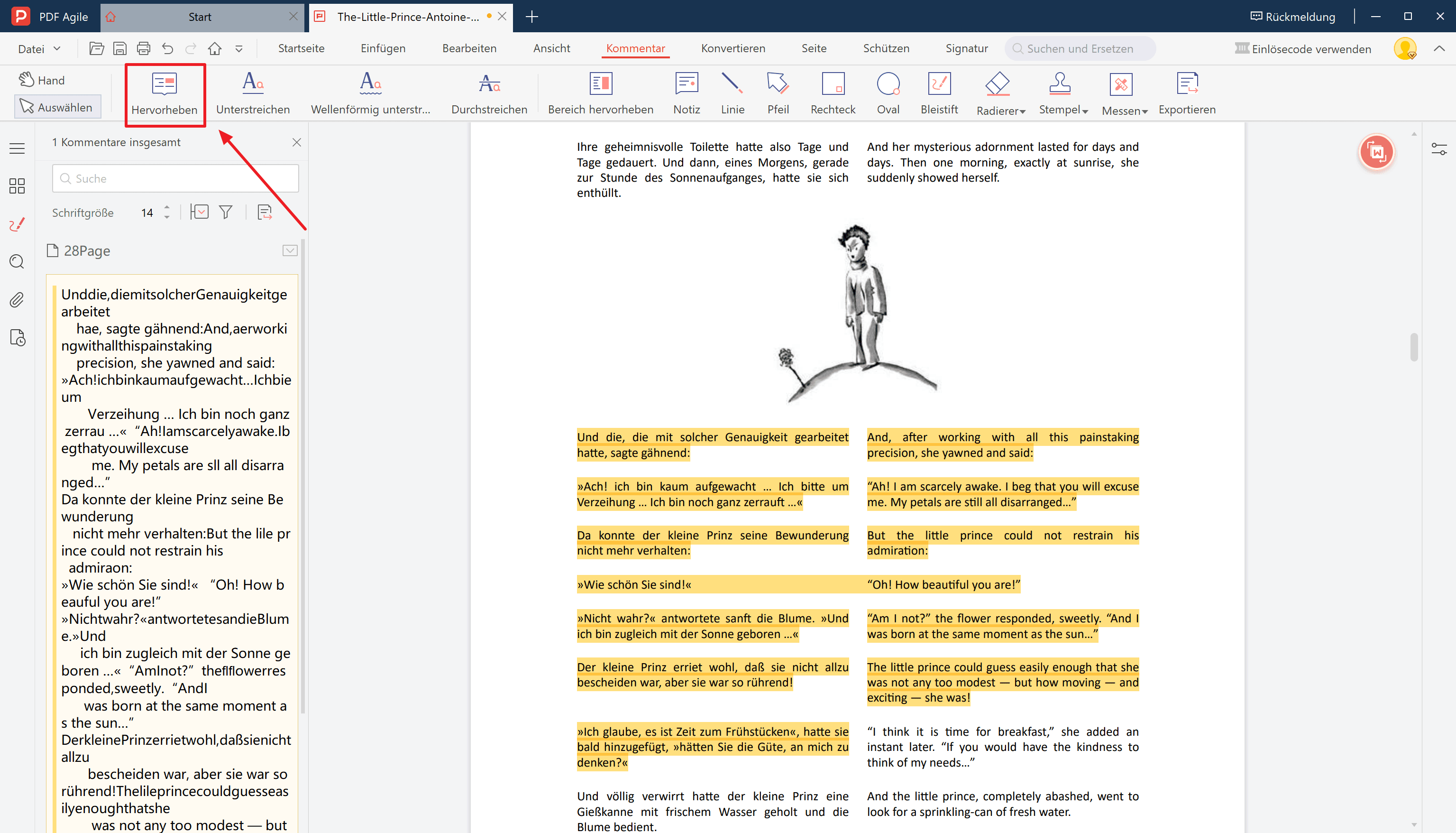Screen dimensions: 1456x833
Task: Open the Exportieren comment export tool
Action: pyautogui.click(x=1187, y=93)
